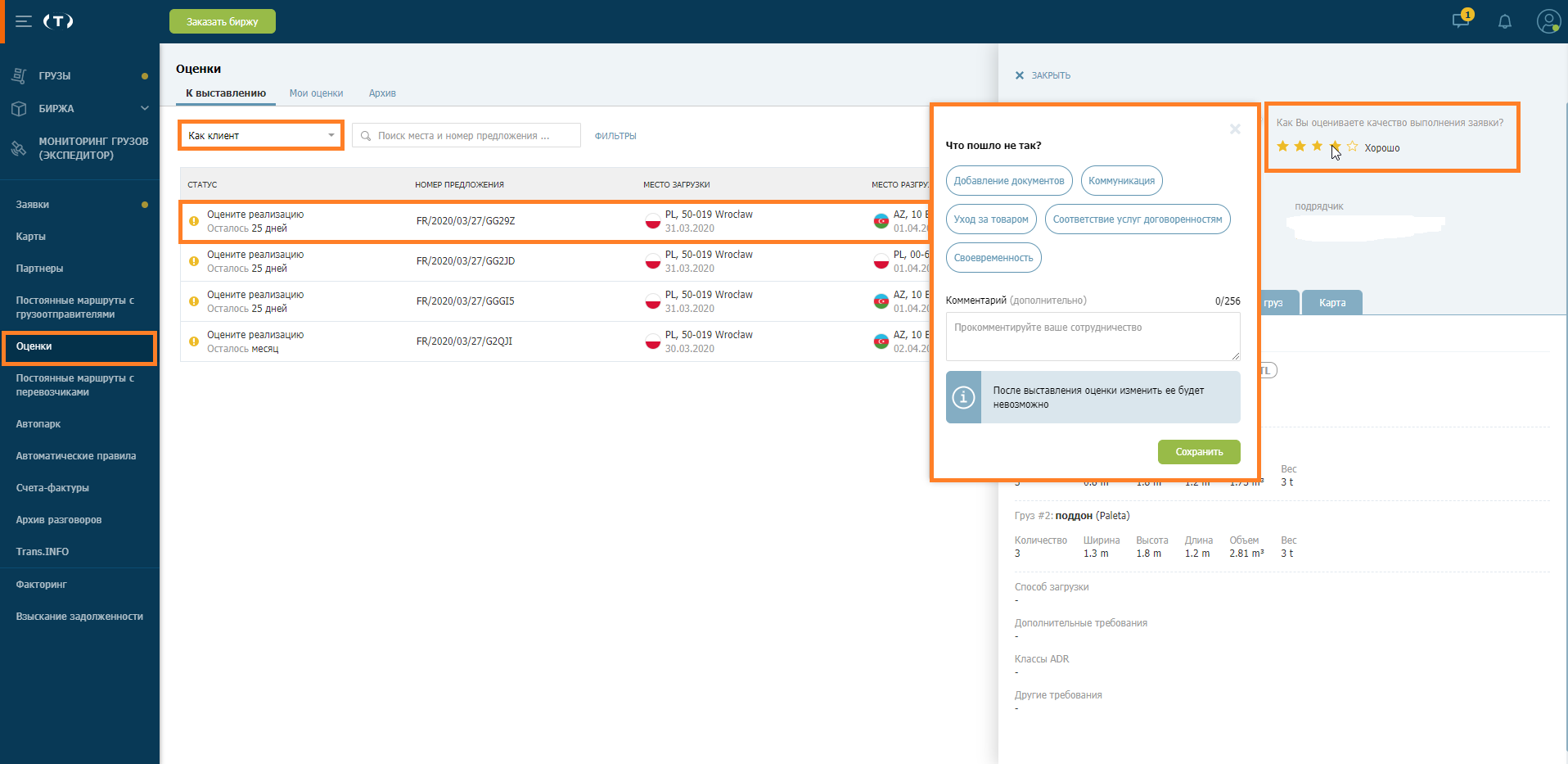Toggle the 'Уход за товаром' tag
Image resolution: width=1568 pixels, height=764 pixels.
pyautogui.click(x=991, y=219)
